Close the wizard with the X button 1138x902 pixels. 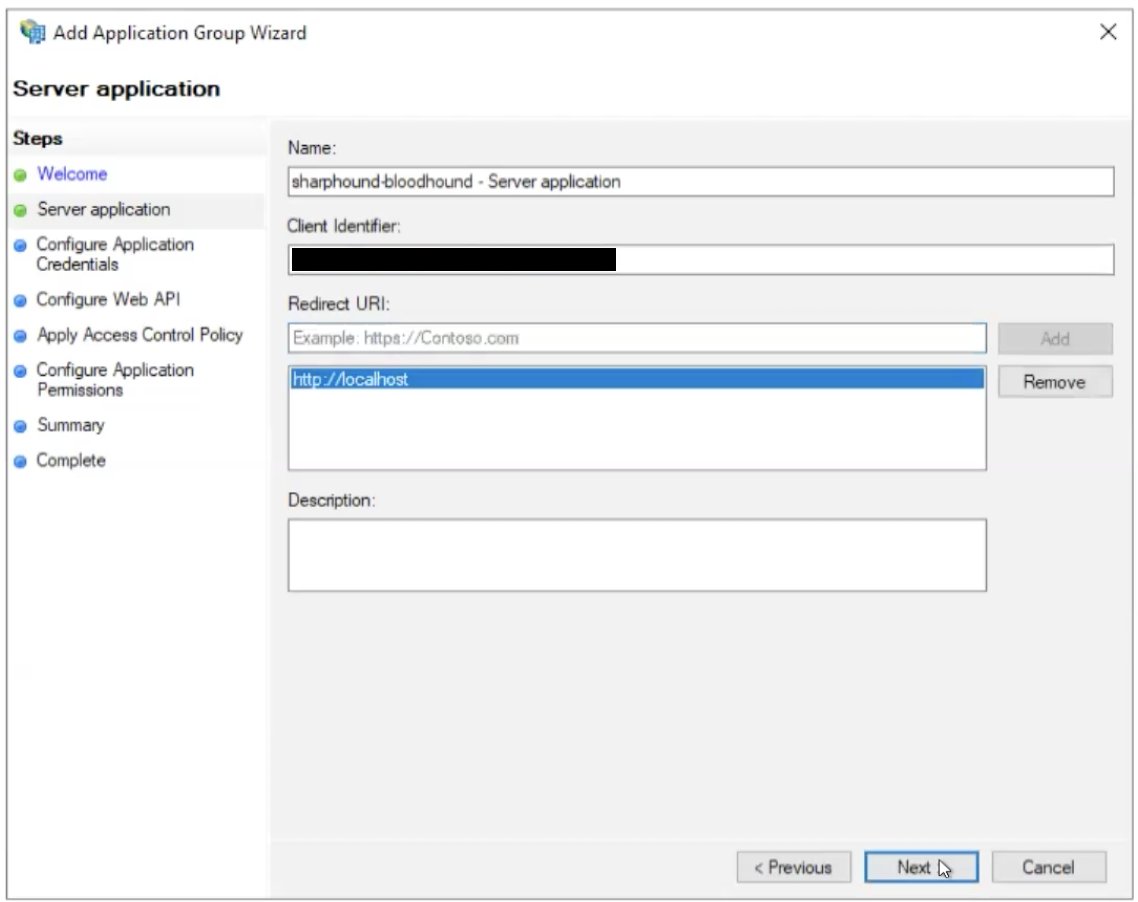pyautogui.click(x=1108, y=32)
